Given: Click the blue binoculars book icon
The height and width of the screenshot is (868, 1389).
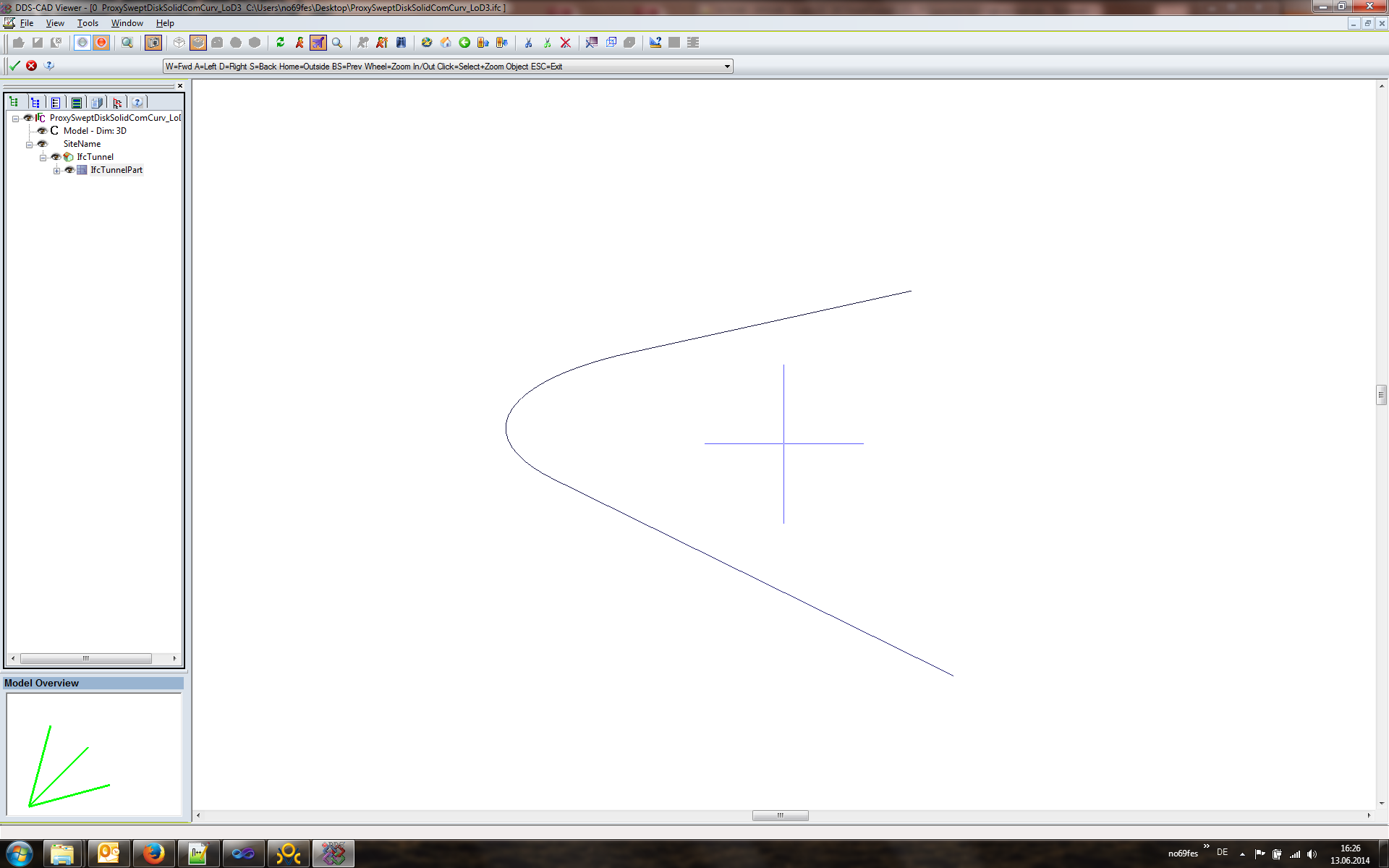Looking at the screenshot, I should coord(401,43).
